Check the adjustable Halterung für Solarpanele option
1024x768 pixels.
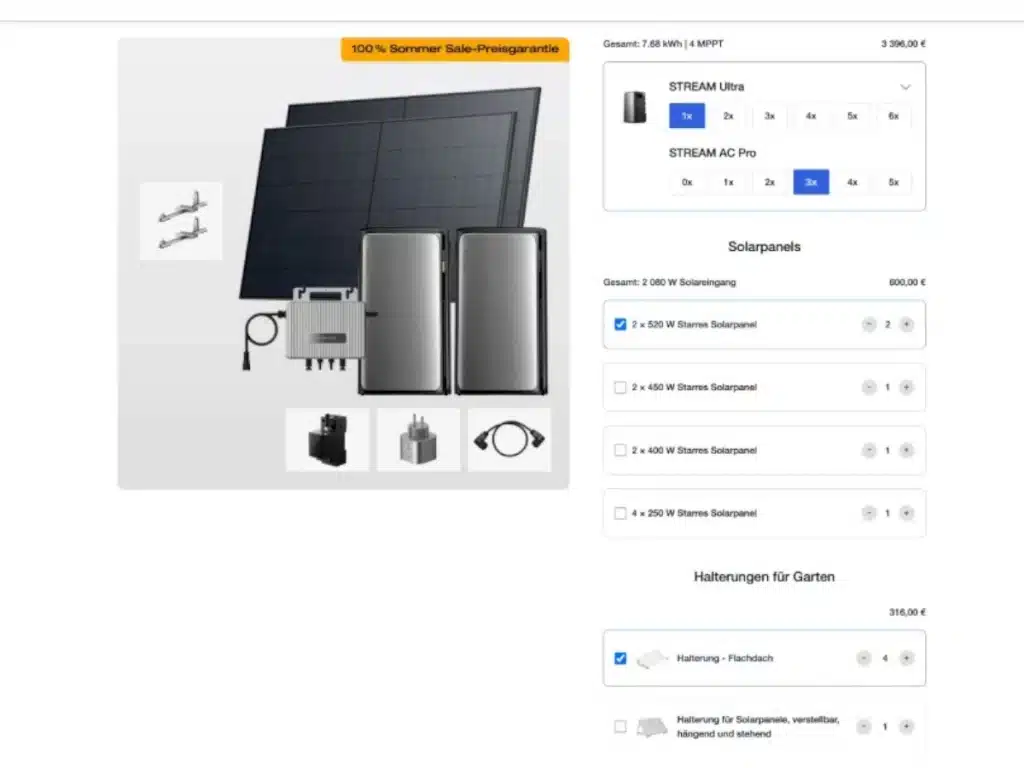click(620, 726)
